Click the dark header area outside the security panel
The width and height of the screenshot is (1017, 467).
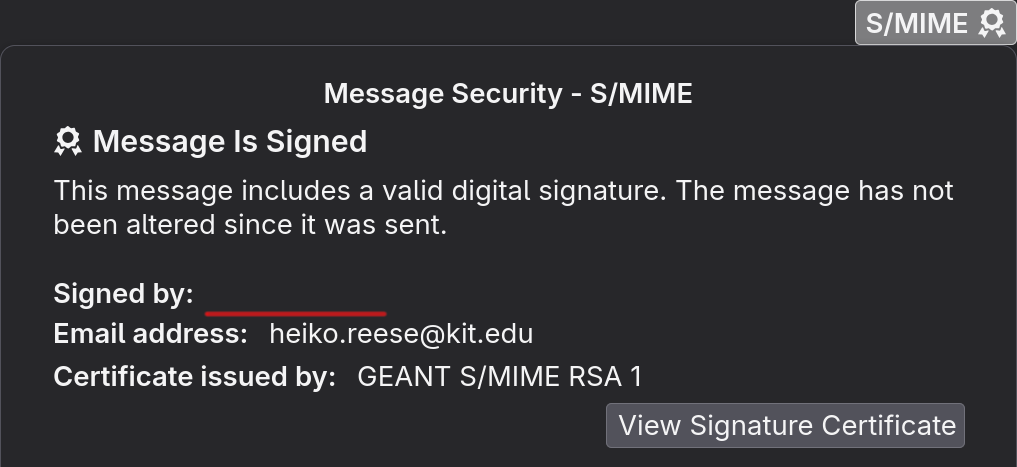tap(422, 21)
